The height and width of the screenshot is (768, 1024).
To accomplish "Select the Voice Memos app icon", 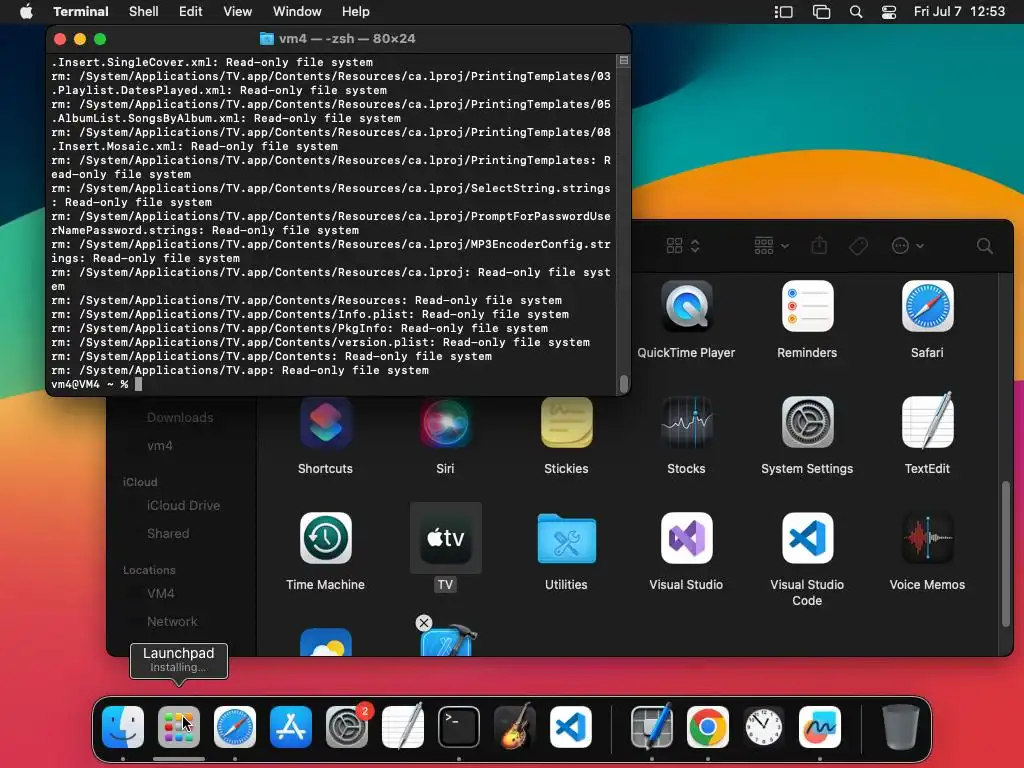I will click(927, 538).
